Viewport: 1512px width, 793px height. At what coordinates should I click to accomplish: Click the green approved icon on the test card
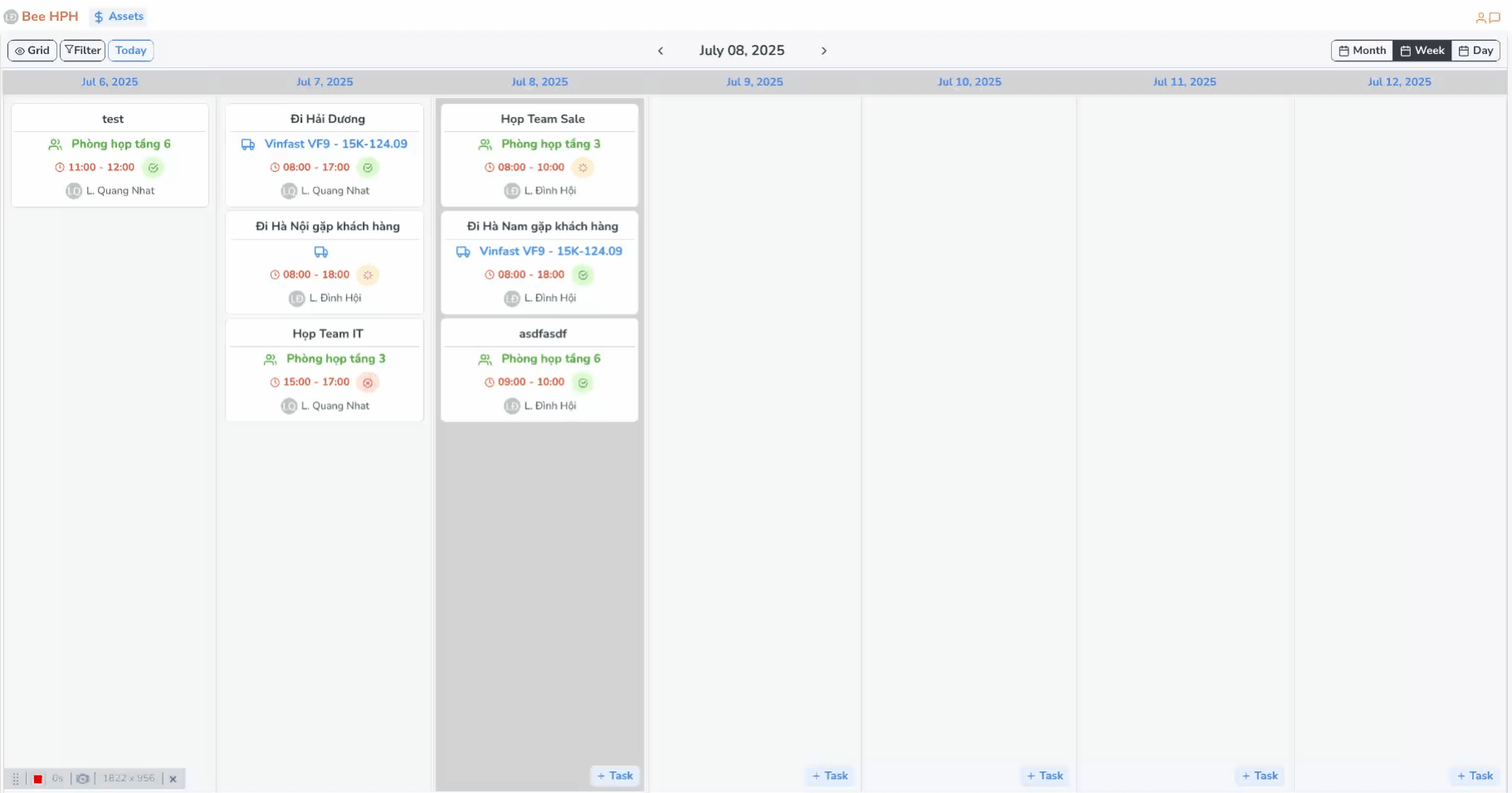click(154, 168)
